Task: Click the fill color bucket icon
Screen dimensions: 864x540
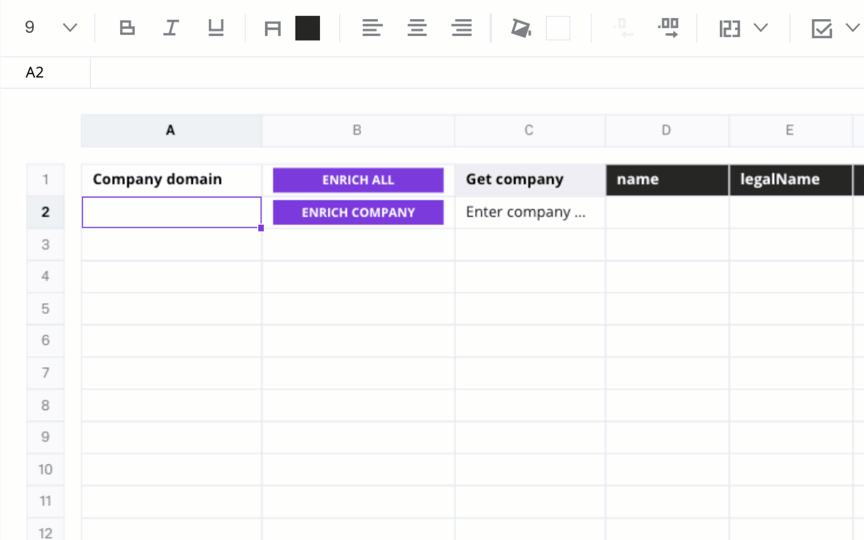Action: [521, 28]
